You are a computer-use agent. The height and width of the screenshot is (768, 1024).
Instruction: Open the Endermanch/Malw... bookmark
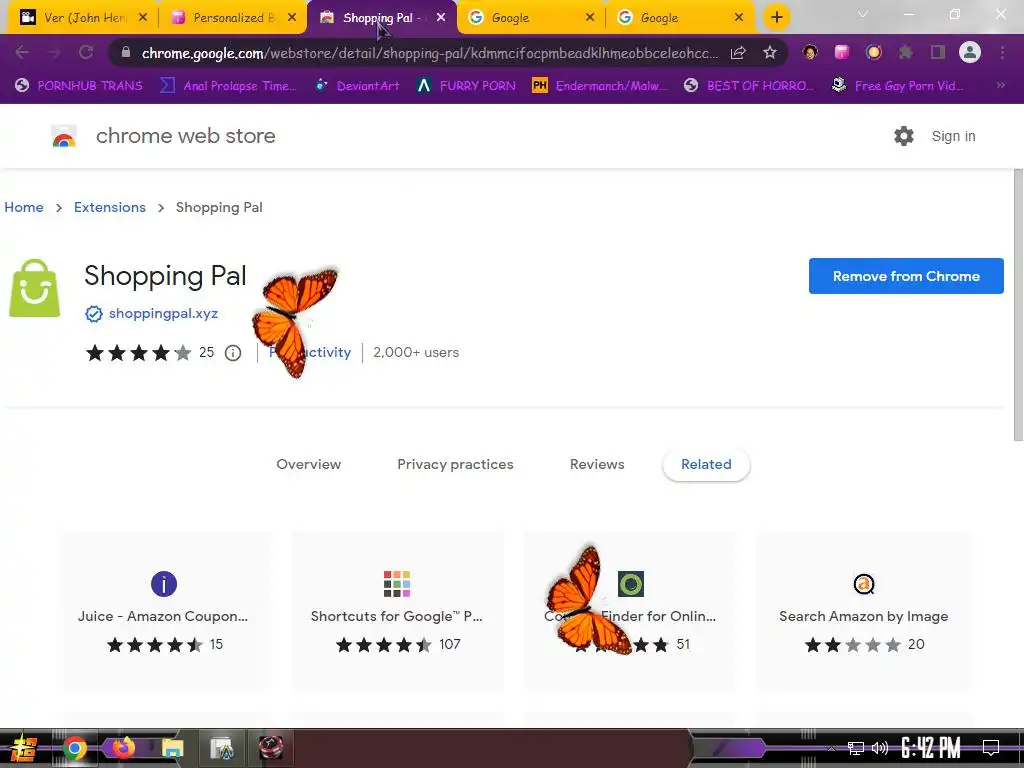coord(600,85)
